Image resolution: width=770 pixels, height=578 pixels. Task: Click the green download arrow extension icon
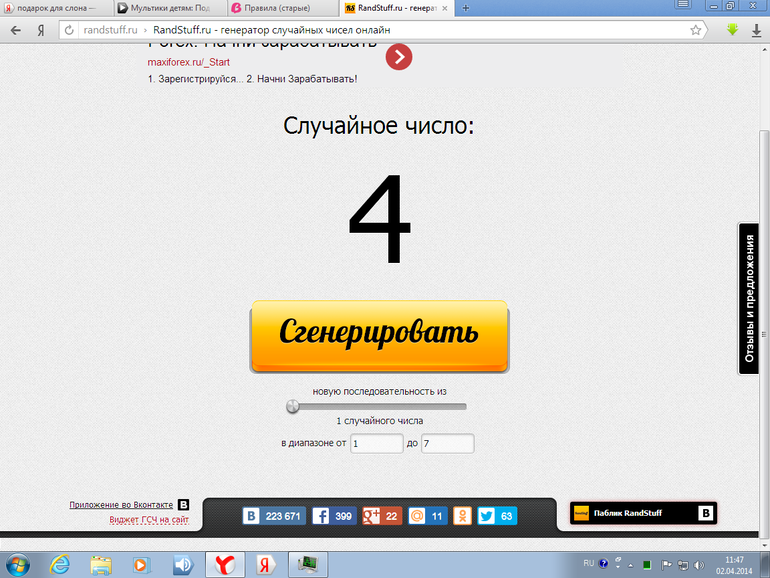coord(732,29)
